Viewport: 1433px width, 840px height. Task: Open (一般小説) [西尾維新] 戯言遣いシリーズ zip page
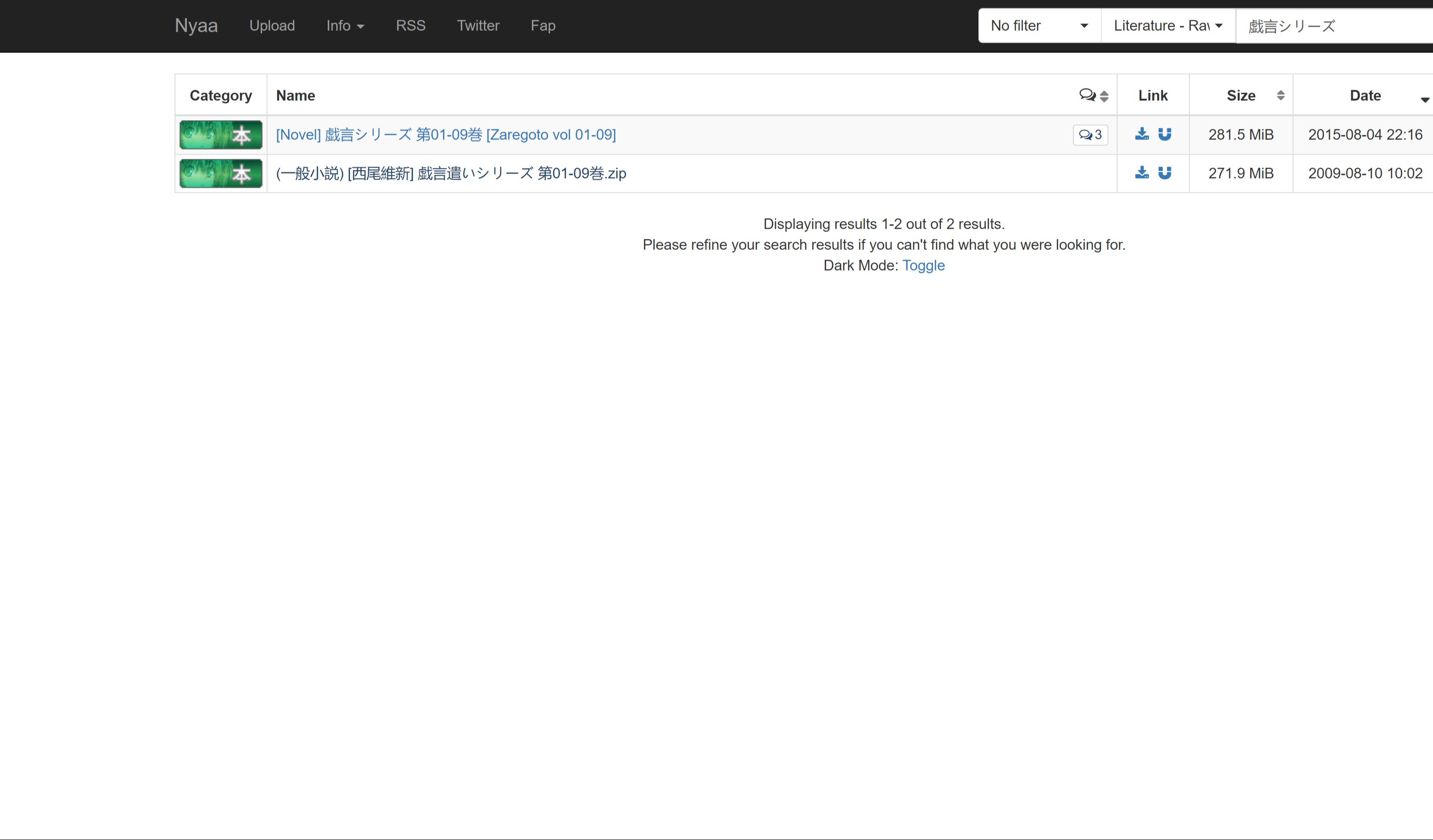pyautogui.click(x=451, y=174)
